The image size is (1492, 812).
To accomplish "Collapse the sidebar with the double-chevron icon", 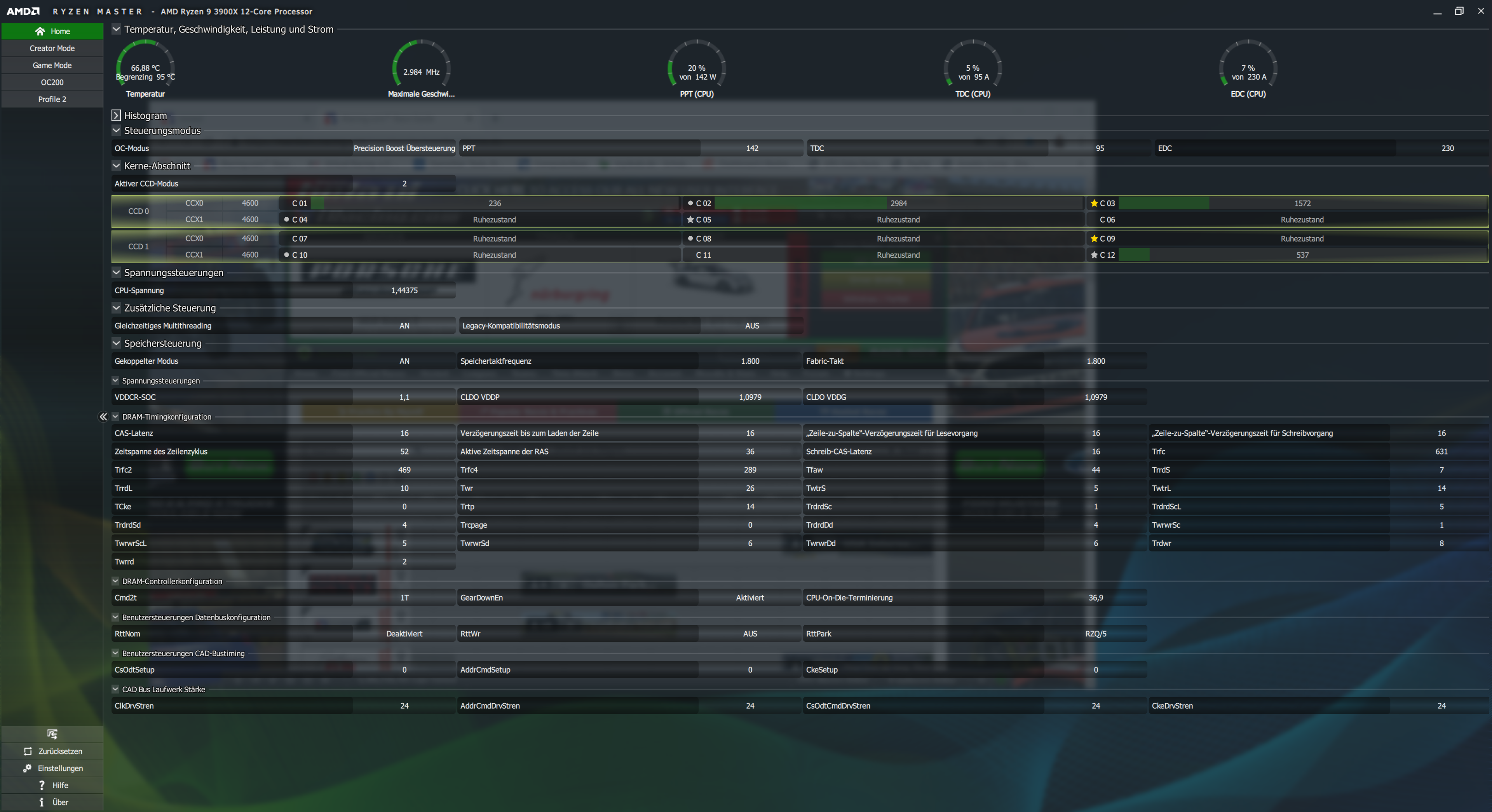I will pos(103,416).
